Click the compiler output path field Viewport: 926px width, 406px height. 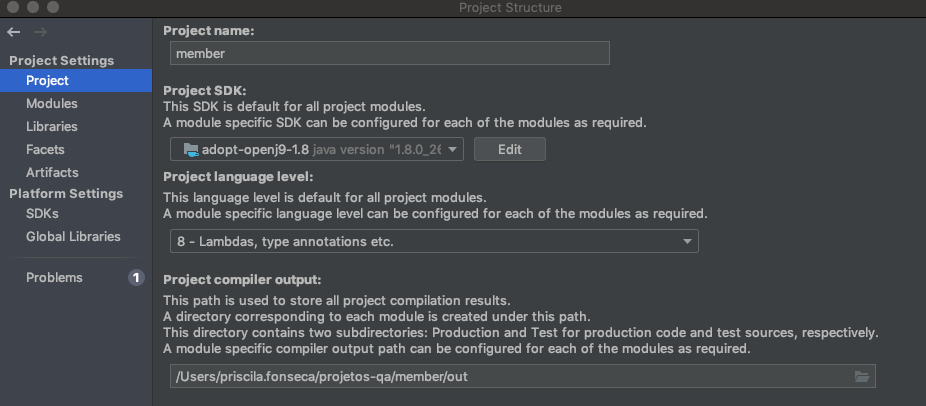[x=507, y=376]
